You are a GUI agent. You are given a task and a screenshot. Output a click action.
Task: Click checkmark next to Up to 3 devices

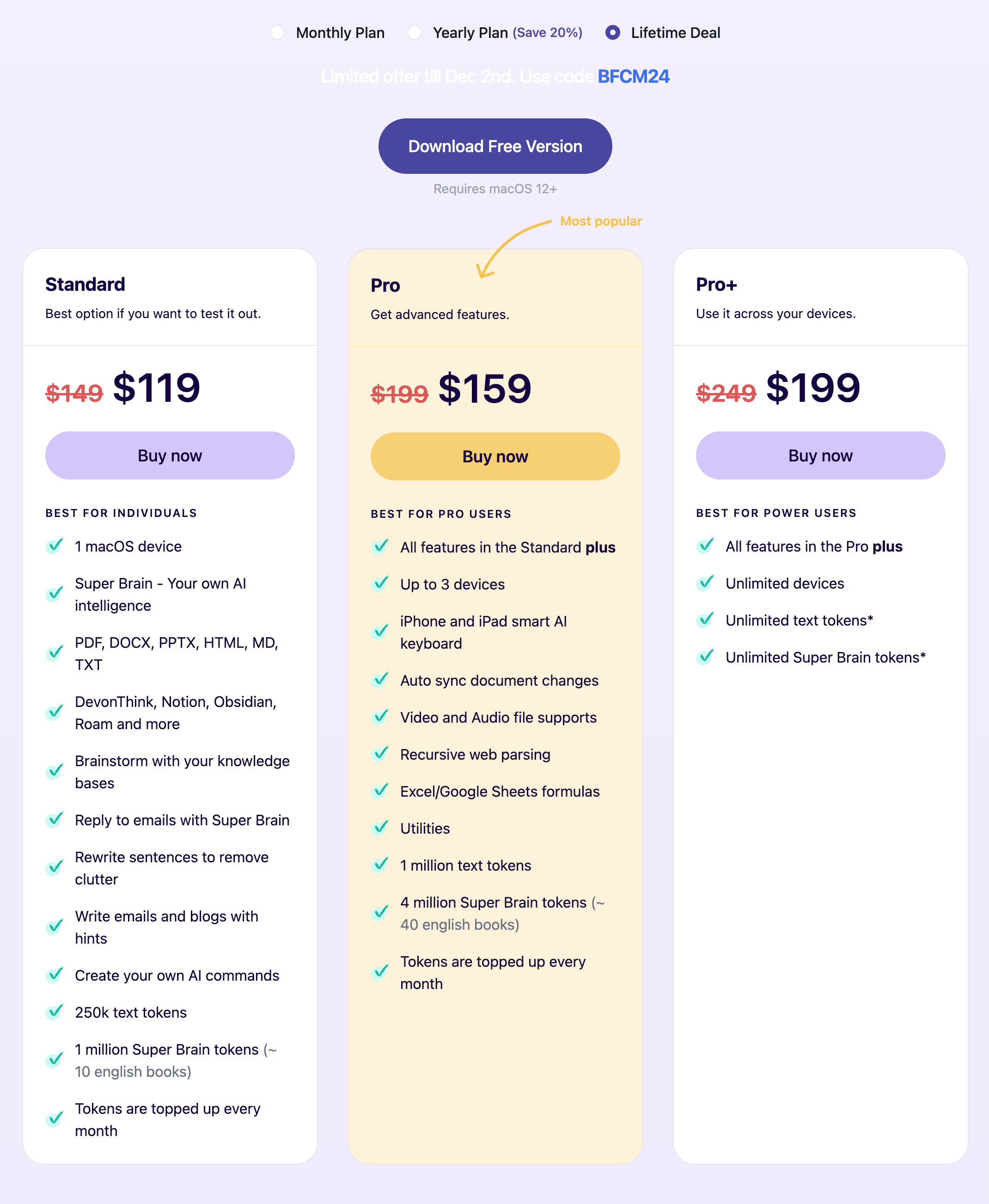pyautogui.click(x=380, y=584)
